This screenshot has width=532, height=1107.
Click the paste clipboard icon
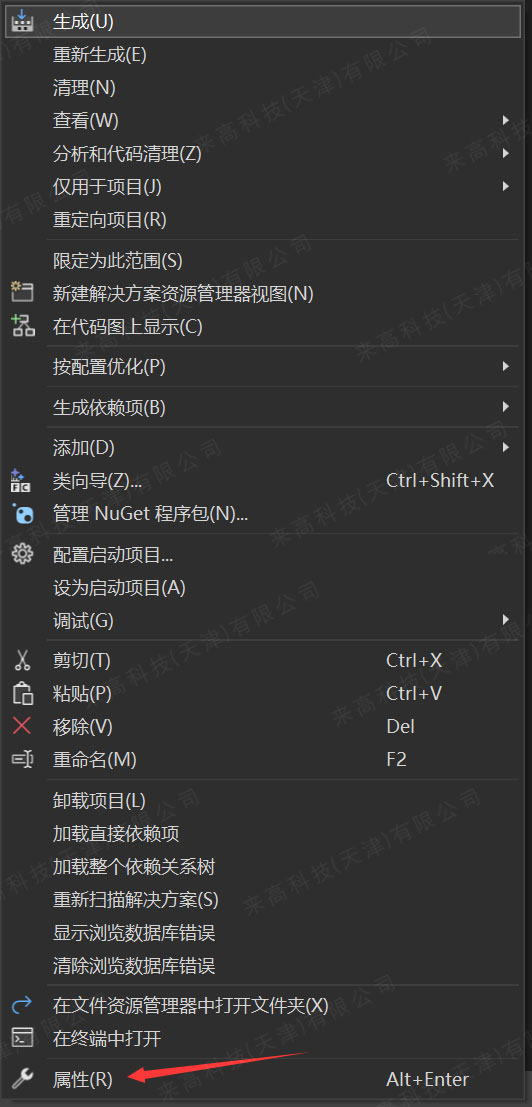23,693
